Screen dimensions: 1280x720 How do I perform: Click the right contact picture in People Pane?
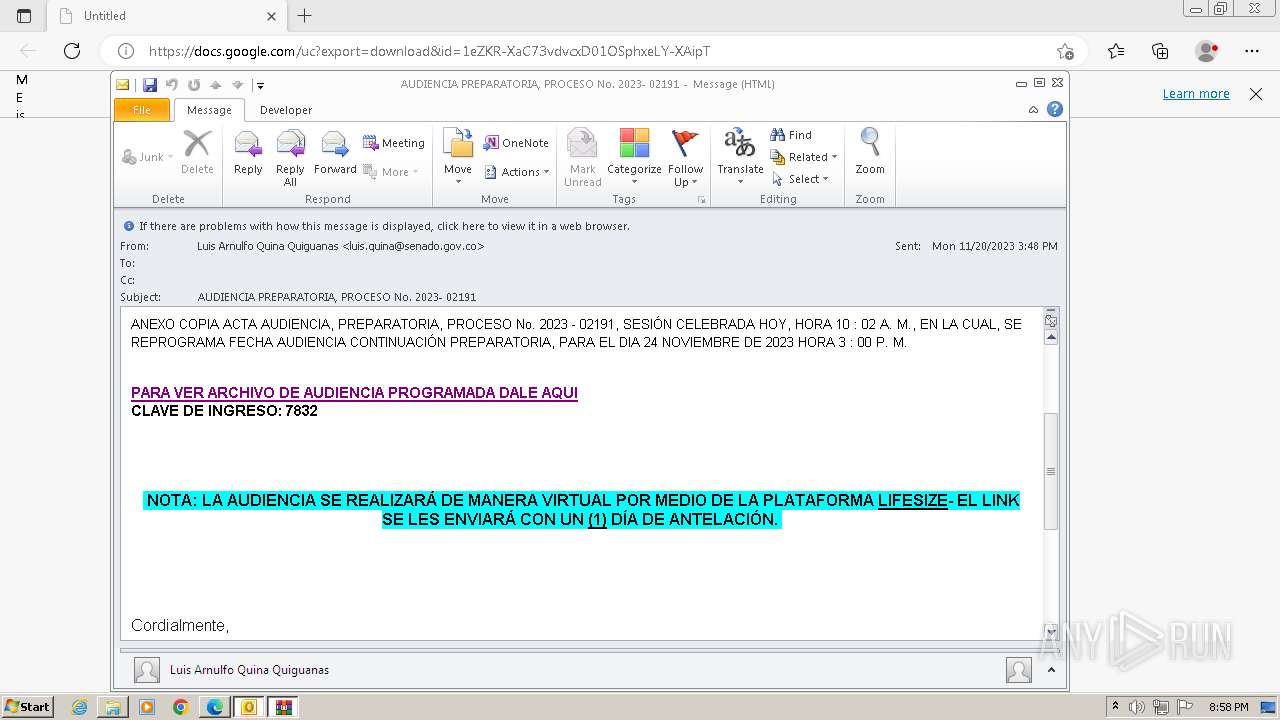1019,670
